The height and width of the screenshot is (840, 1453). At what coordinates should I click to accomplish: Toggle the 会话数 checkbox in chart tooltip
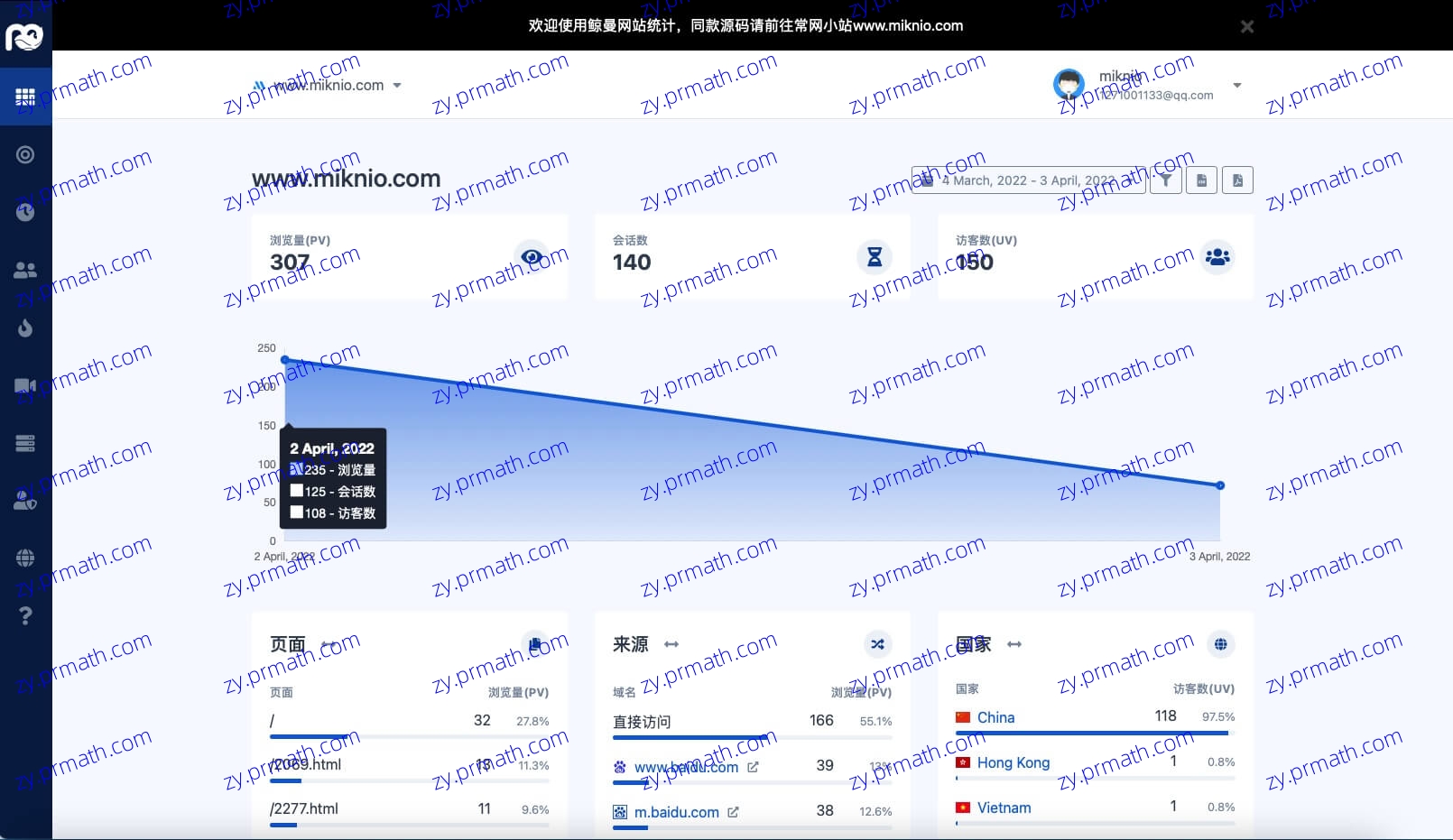297,490
